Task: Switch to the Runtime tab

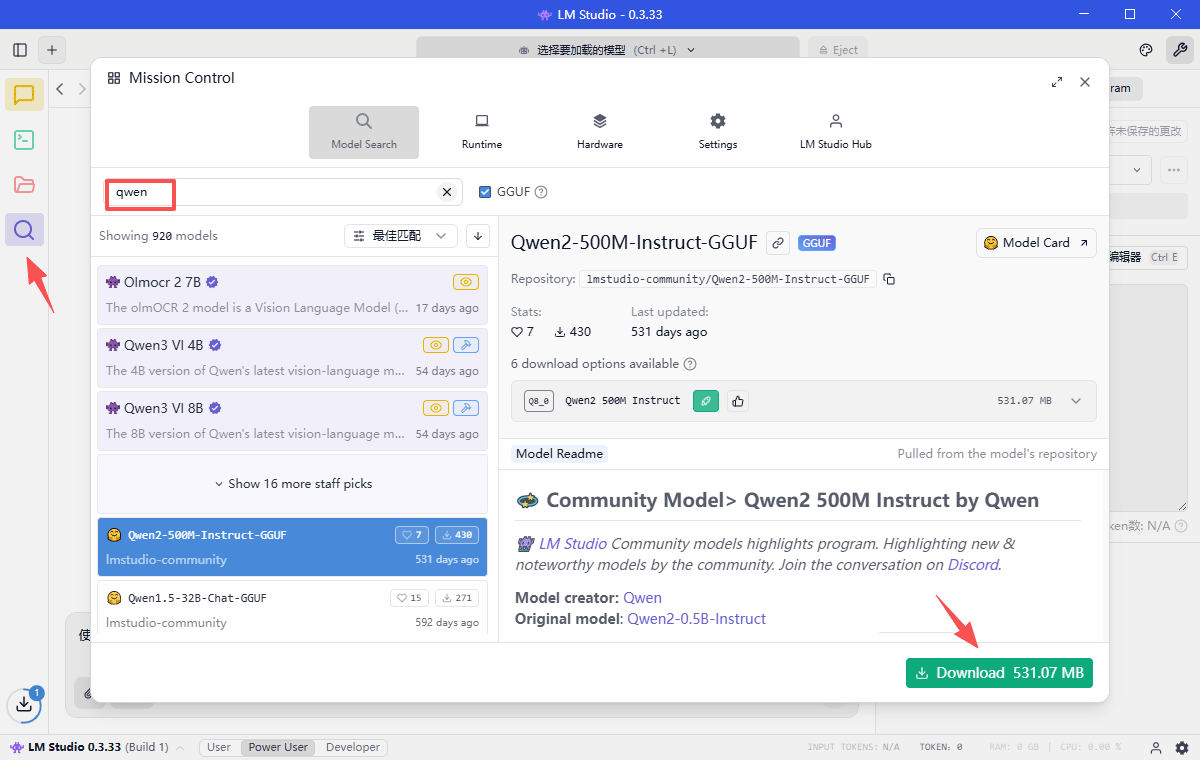Action: (x=482, y=131)
